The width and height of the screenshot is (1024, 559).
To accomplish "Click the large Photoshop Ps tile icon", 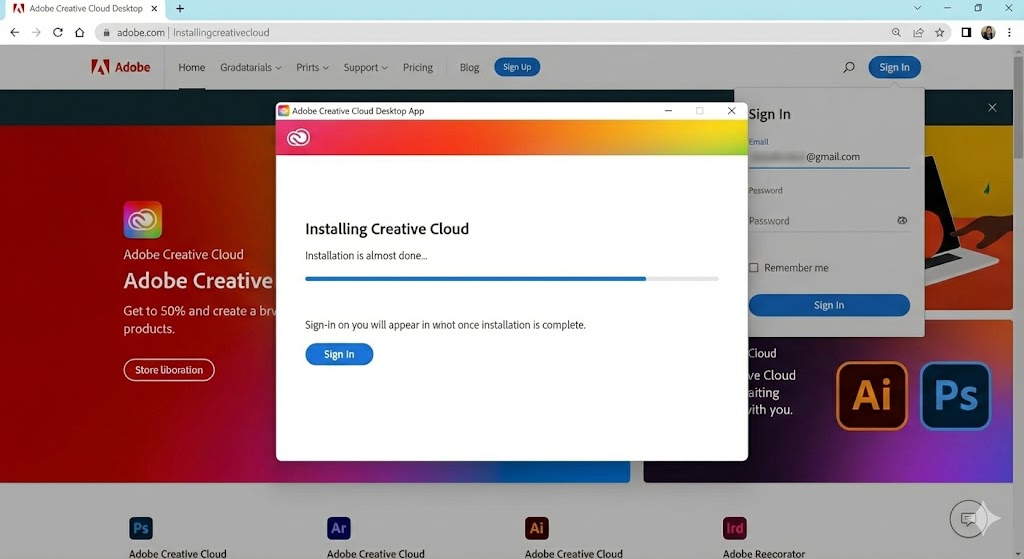I will tap(955, 396).
